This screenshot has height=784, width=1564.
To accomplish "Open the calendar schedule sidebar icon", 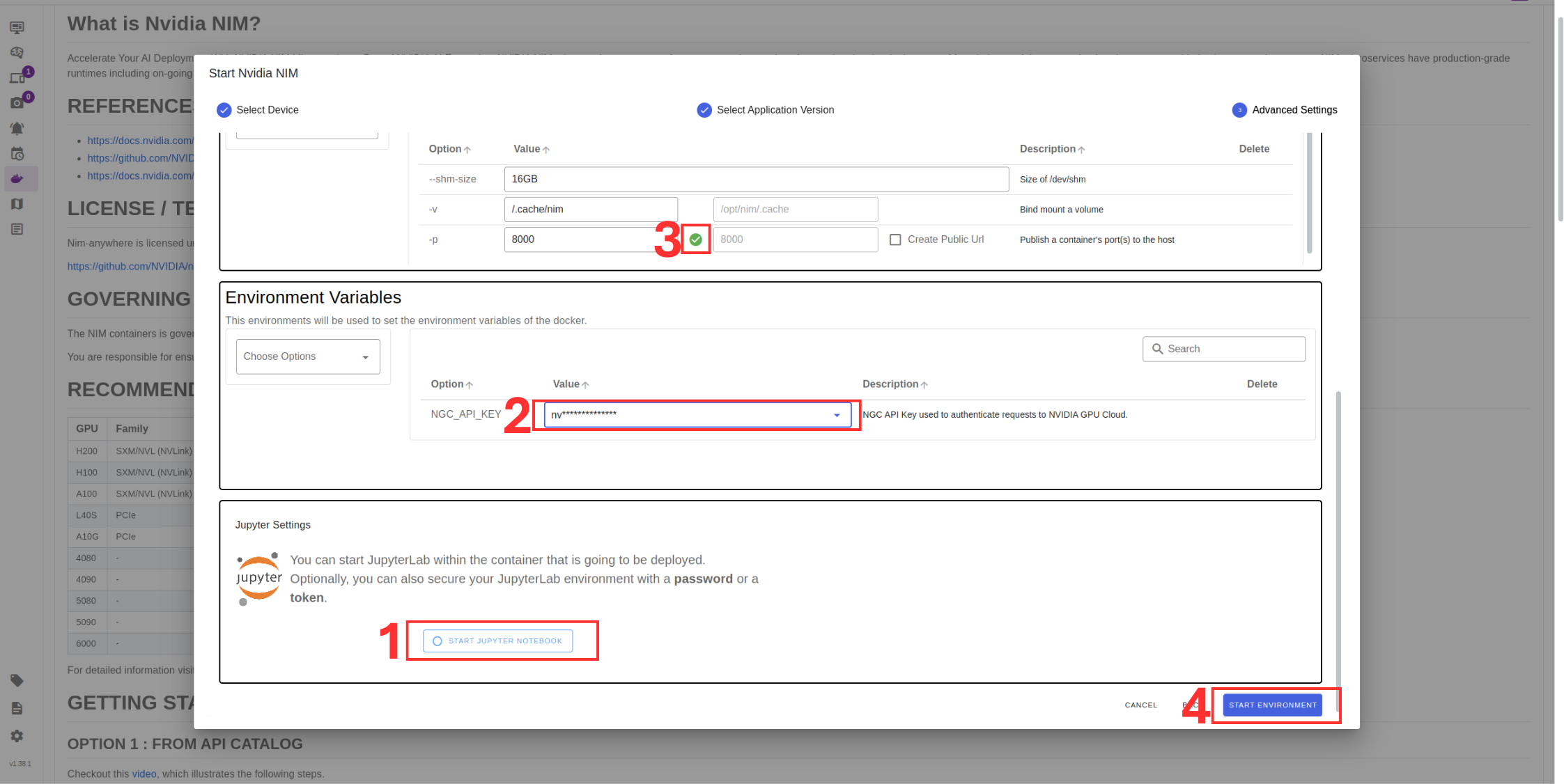I will (x=17, y=153).
